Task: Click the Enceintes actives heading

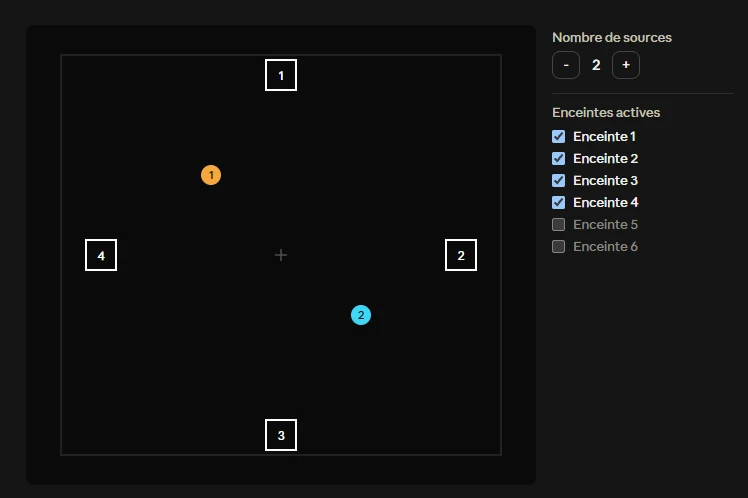Action: pos(606,112)
